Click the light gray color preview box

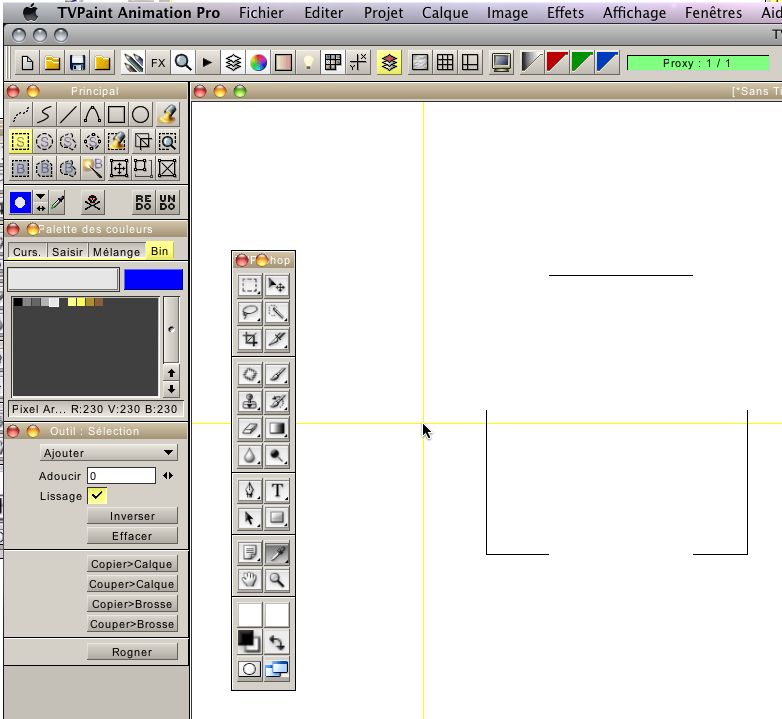tap(63, 279)
